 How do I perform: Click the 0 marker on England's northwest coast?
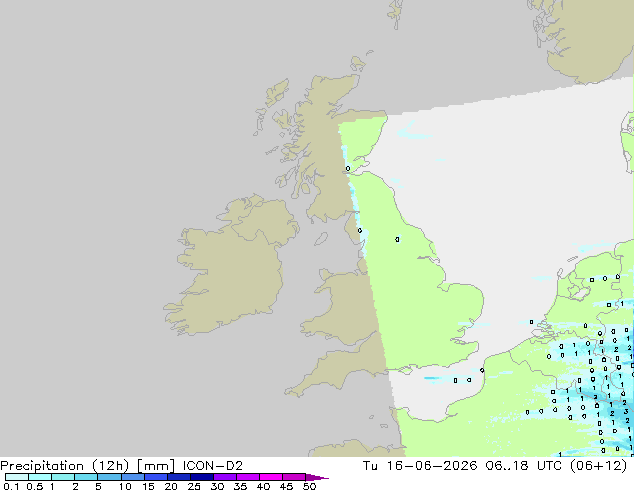[x=360, y=230]
